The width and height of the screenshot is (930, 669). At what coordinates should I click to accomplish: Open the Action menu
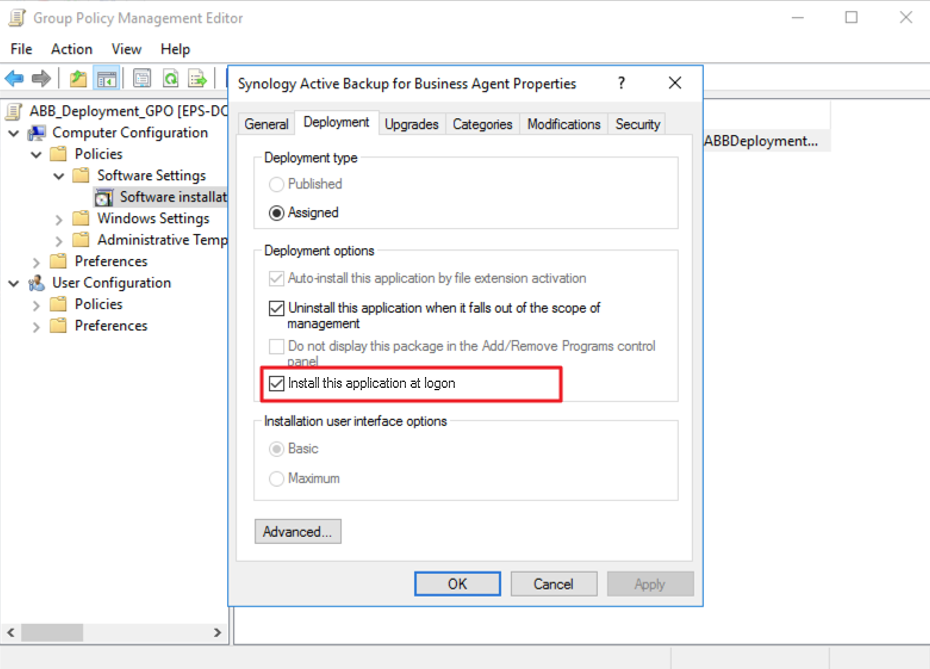click(71, 49)
